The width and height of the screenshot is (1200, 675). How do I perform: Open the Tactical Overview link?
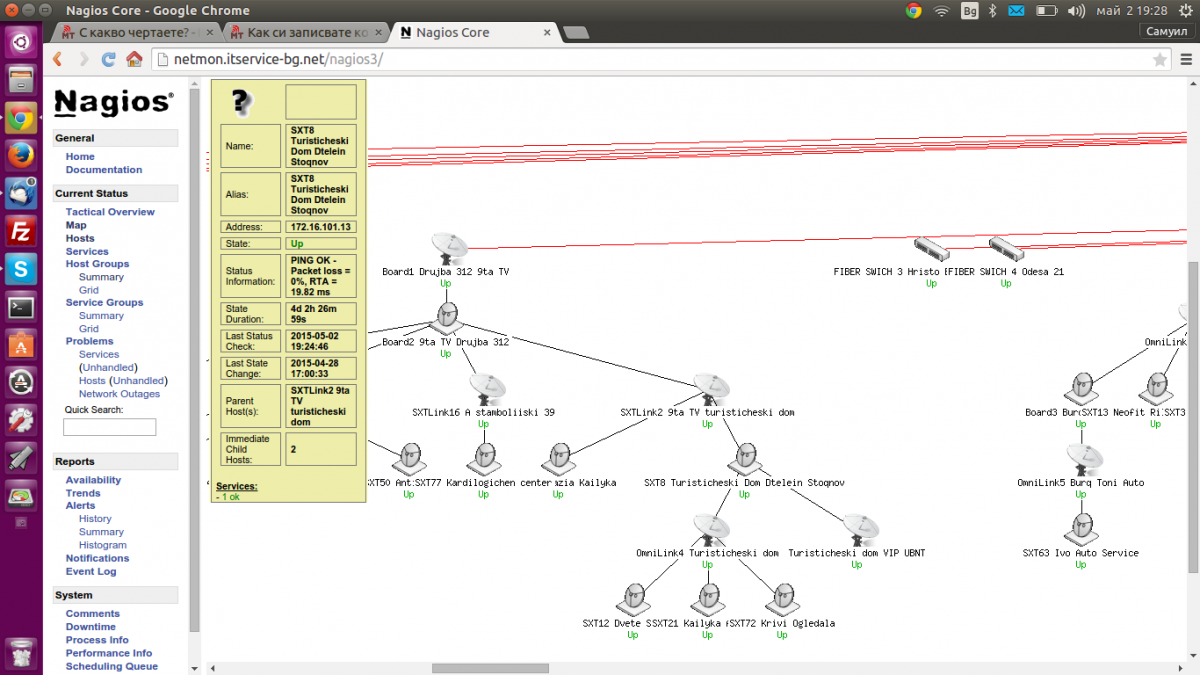110,212
